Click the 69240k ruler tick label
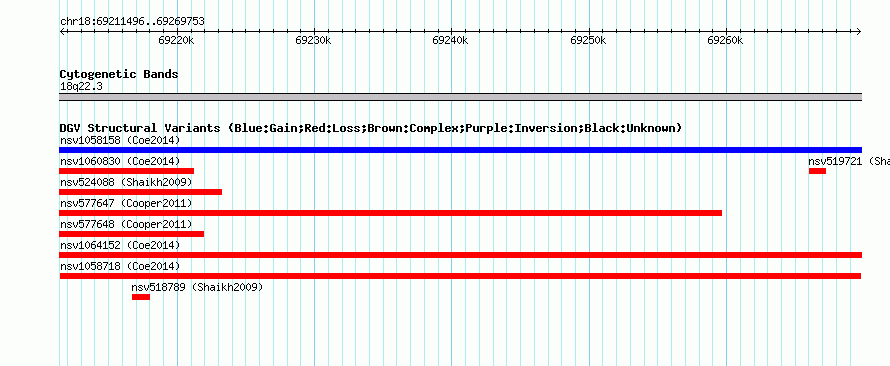The image size is (890, 366). pos(451,40)
